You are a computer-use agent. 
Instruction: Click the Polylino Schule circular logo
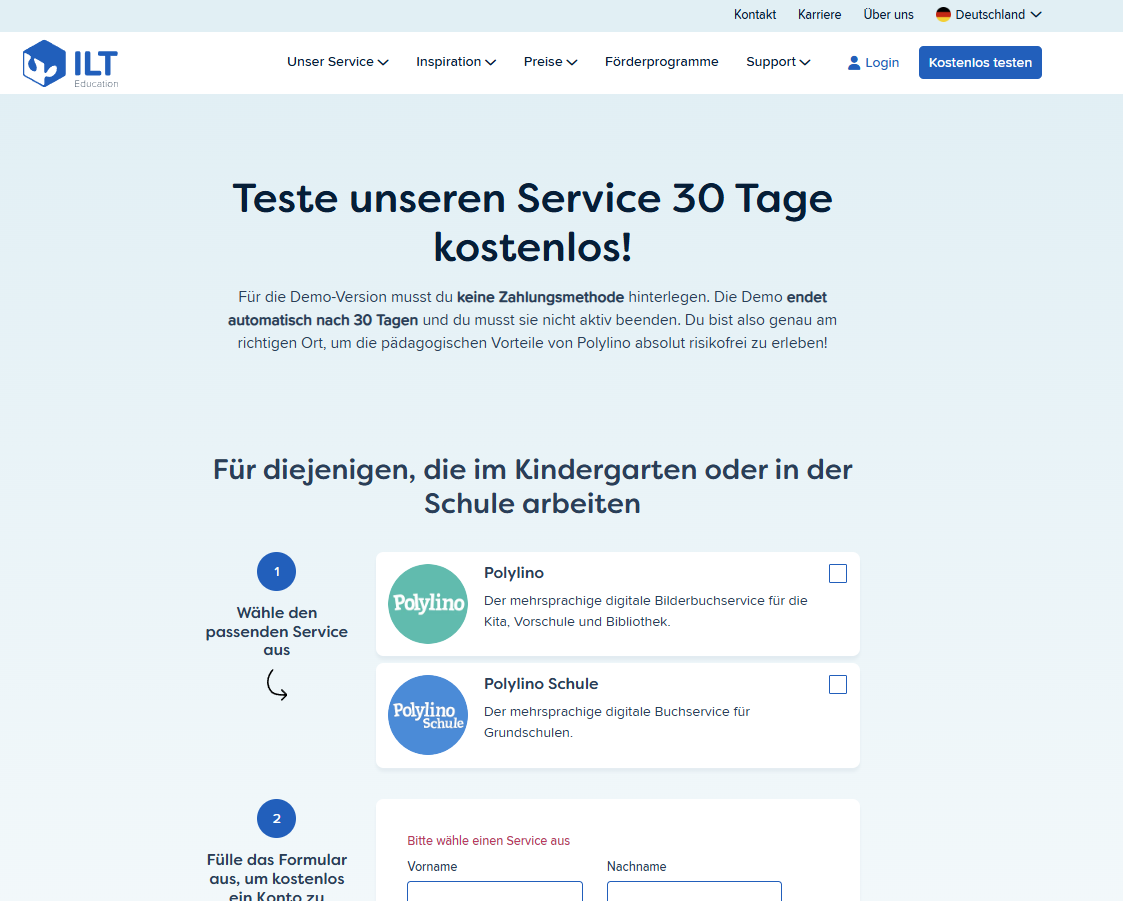(x=427, y=714)
